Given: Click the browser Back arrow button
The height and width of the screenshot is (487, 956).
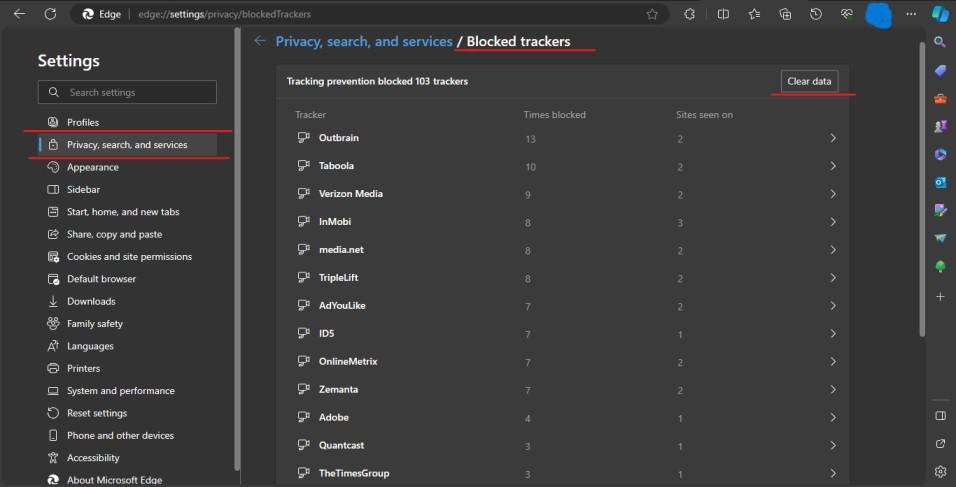Looking at the screenshot, I should 19,15.
